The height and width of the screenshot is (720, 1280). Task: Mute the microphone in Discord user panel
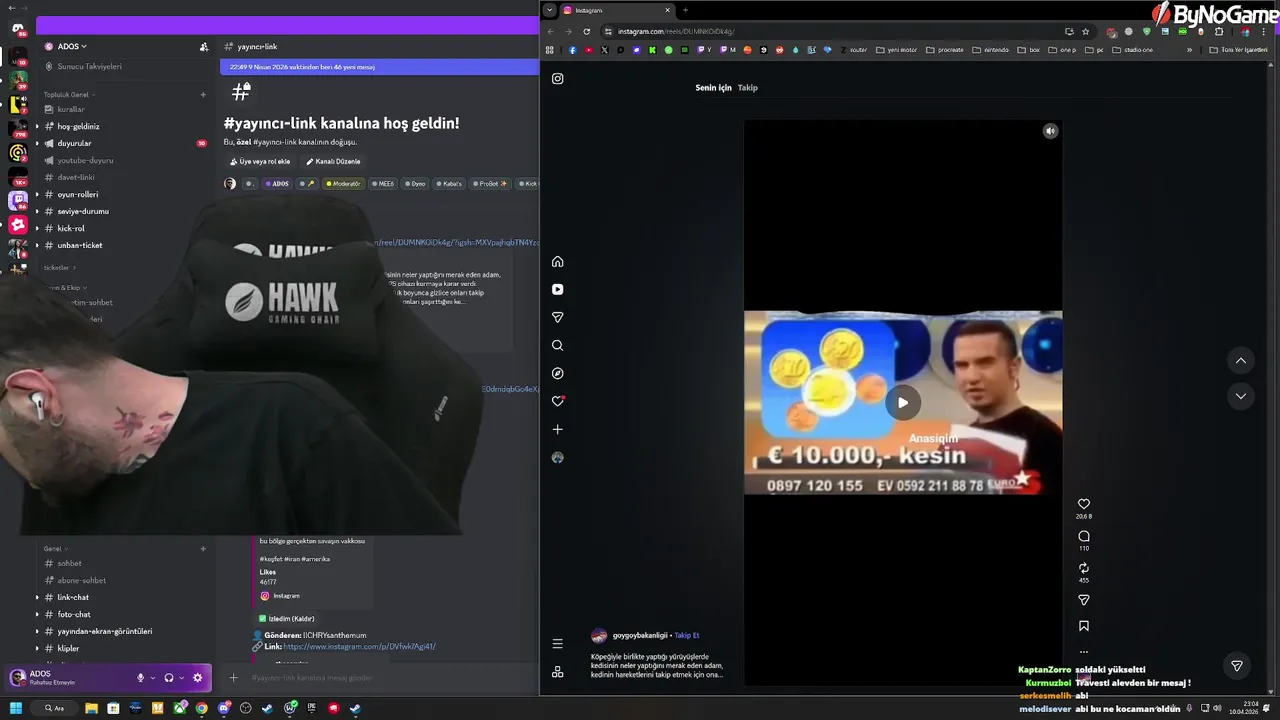(x=140, y=678)
